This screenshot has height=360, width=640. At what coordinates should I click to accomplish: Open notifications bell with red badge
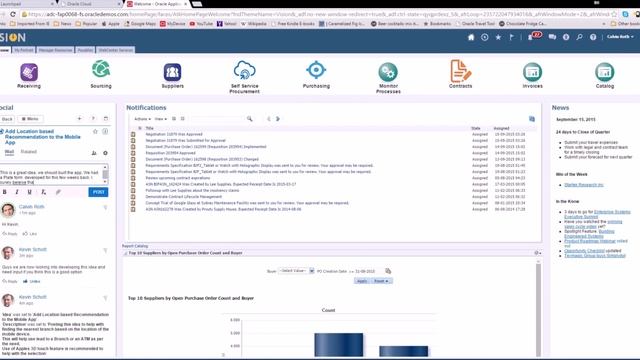click(x=534, y=36)
